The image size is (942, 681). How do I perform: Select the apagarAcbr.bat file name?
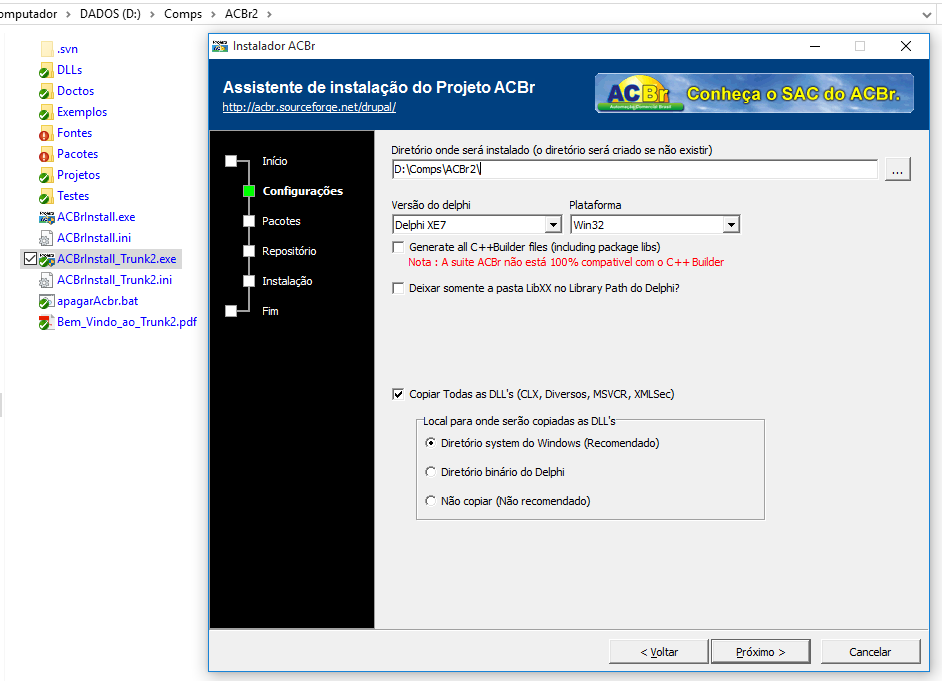[97, 301]
